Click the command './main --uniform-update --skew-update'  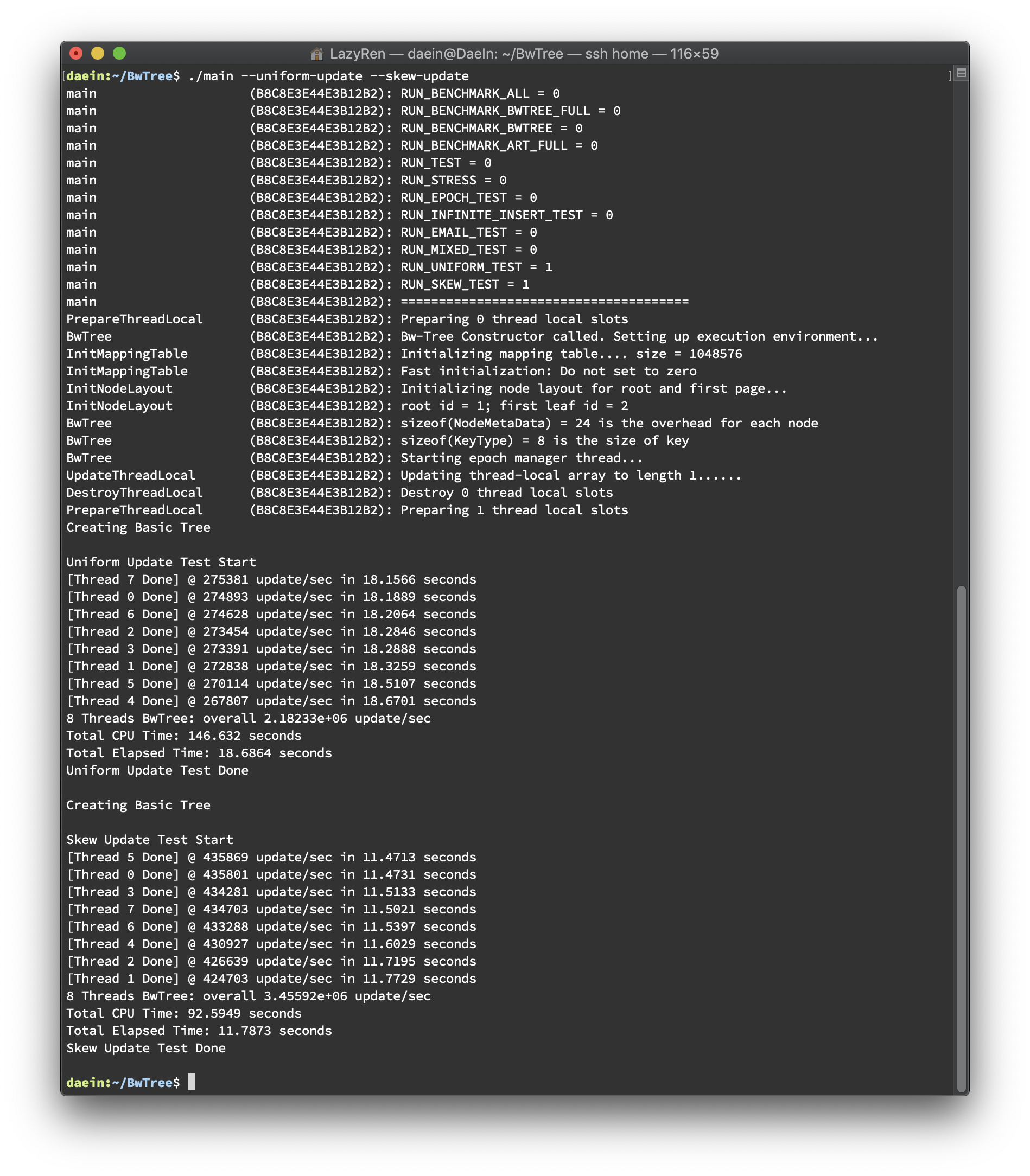pyautogui.click(x=328, y=76)
